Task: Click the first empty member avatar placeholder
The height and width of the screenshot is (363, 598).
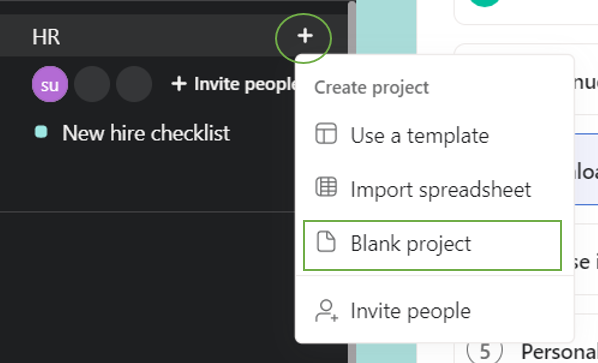Action: tap(92, 84)
